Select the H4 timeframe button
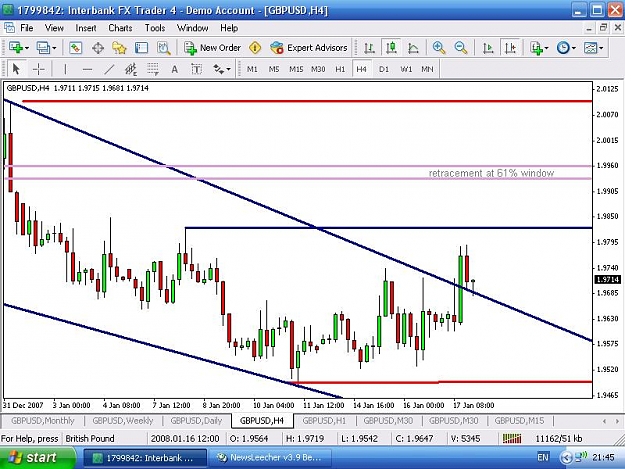Screen dimensions: 625x469 click(x=362, y=69)
